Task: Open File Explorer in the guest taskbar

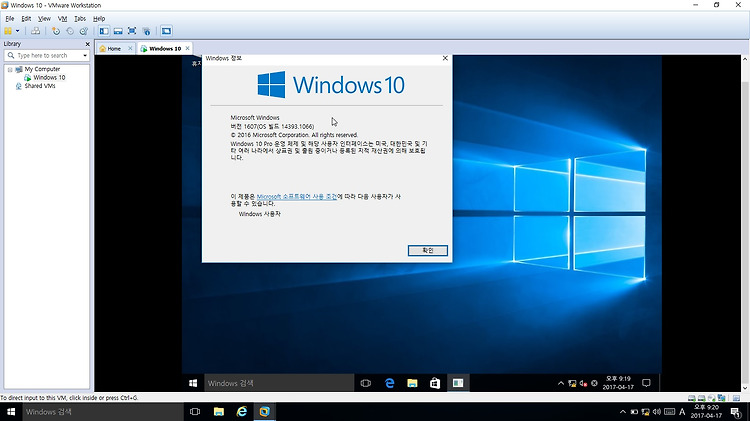Action: click(412, 383)
